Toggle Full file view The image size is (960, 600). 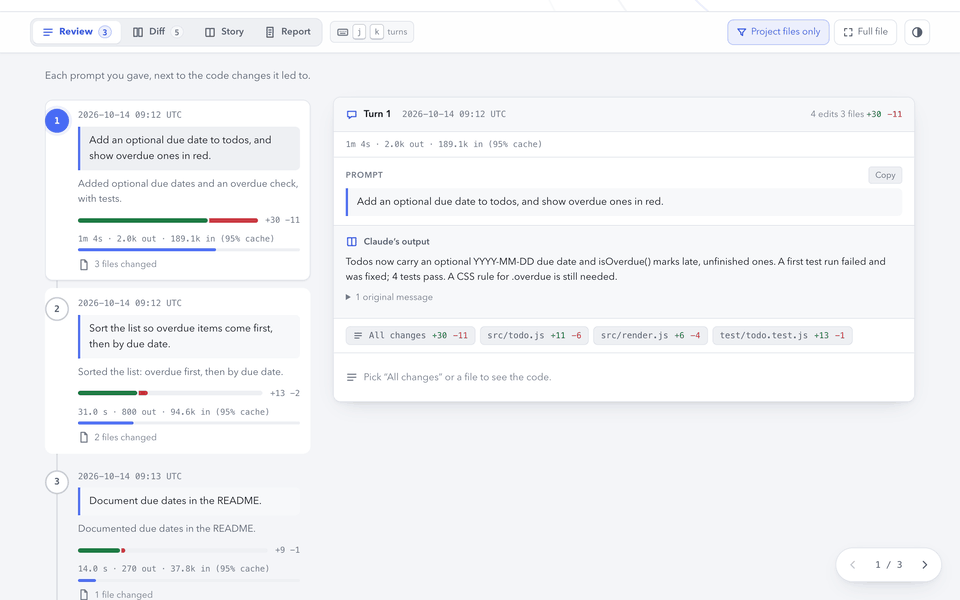tap(865, 32)
